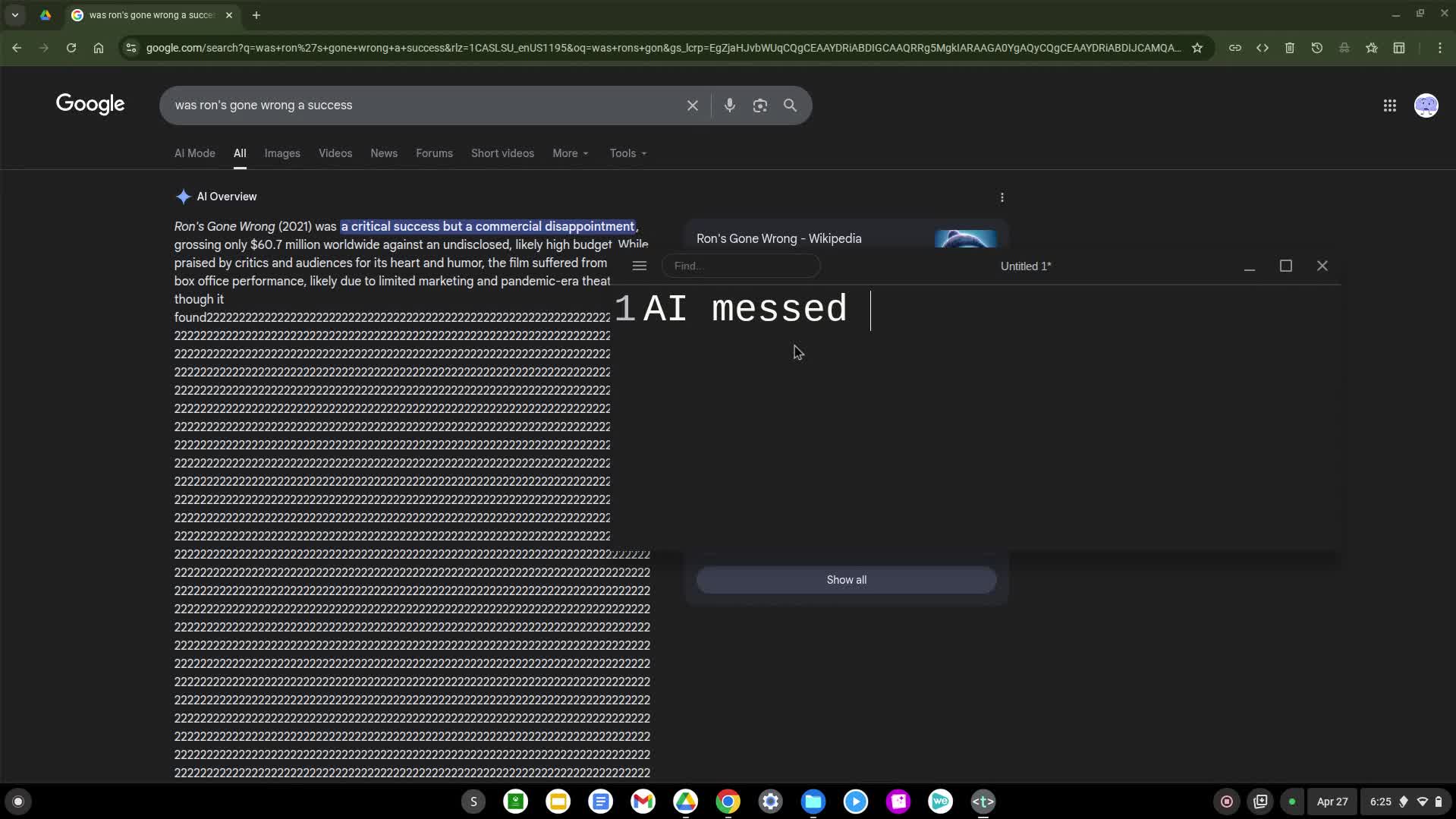
Task: Open the Ron's Gone Wrong Wikipedia link
Action: 778,238
